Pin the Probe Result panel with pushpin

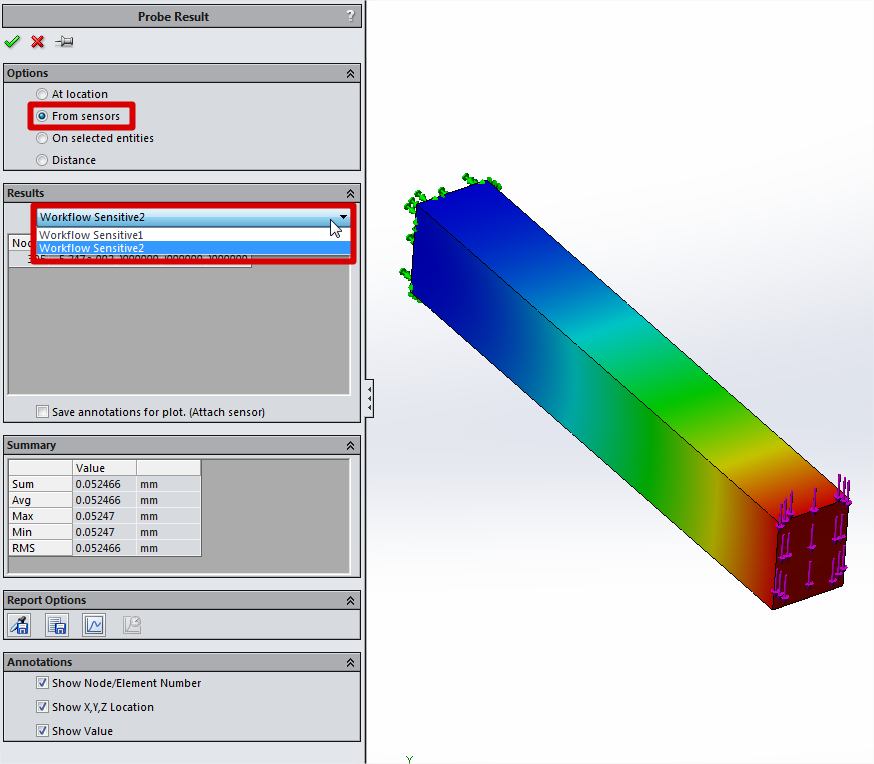point(64,42)
